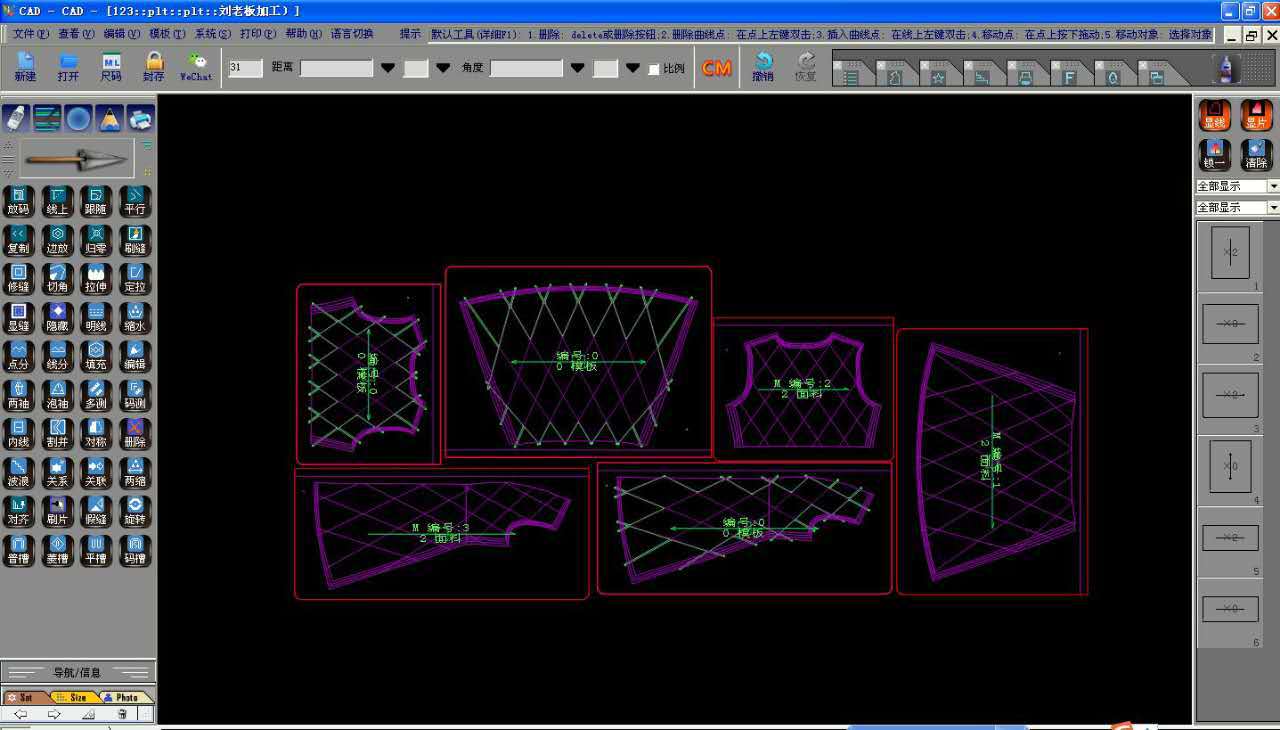Select the 填充 fill tool
This screenshot has height=730, width=1280.
pos(96,357)
